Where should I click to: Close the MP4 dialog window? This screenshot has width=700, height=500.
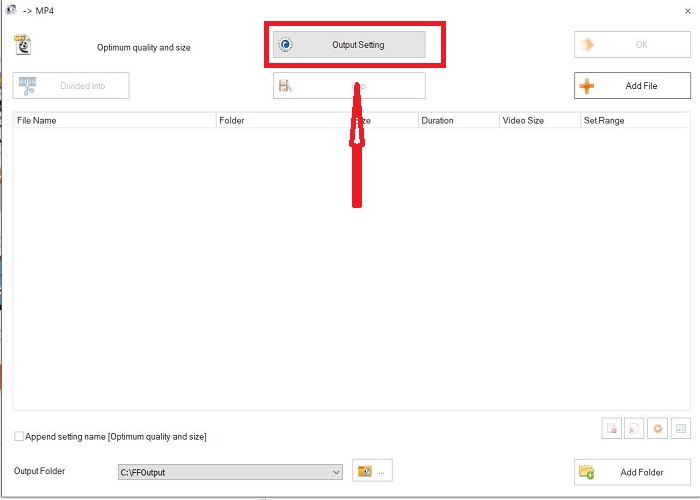coord(688,11)
